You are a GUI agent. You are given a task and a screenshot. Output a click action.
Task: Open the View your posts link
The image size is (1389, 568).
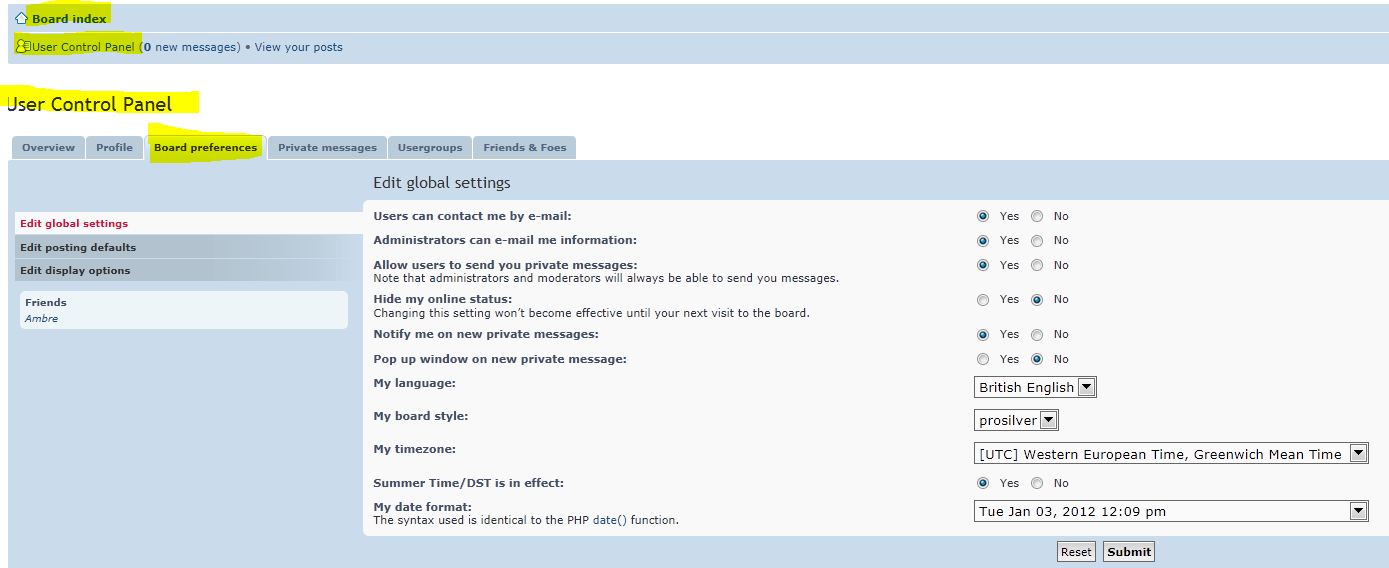pos(298,47)
